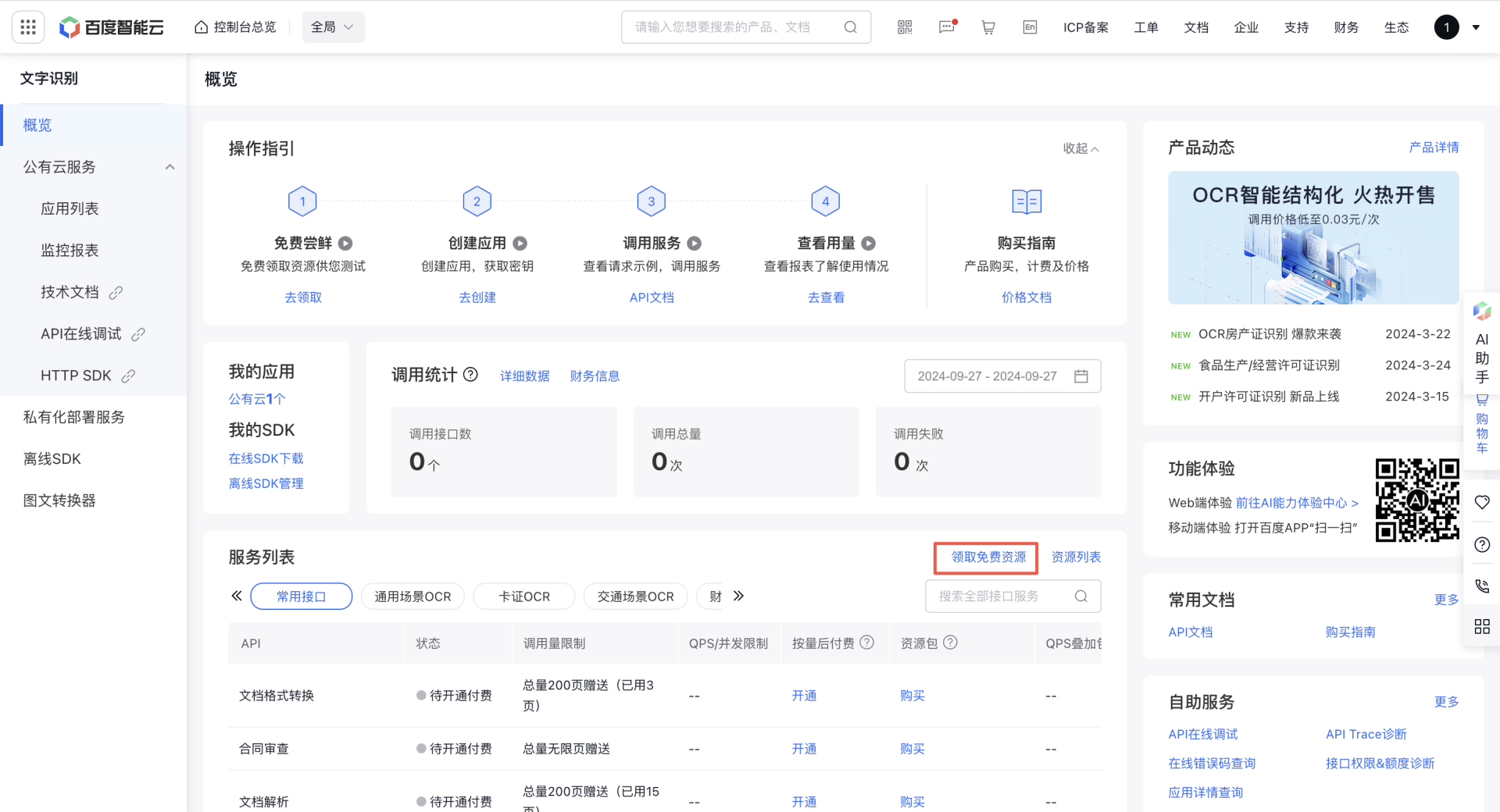Open calendar icon in date range field

click(1081, 376)
